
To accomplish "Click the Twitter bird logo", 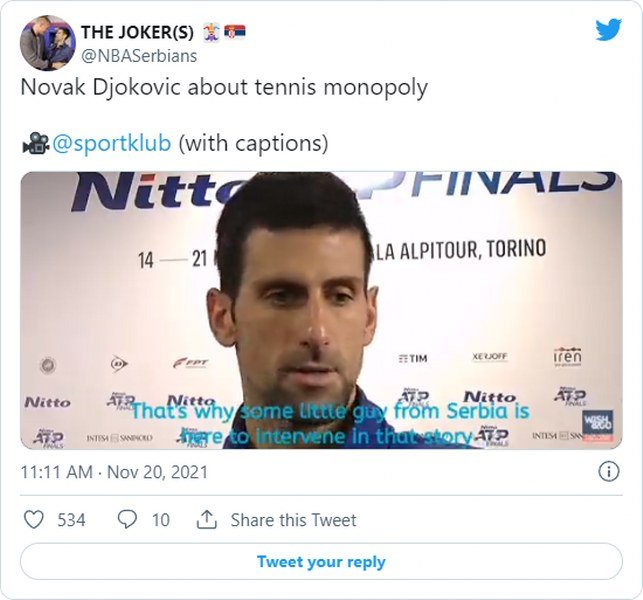I will tap(609, 30).
